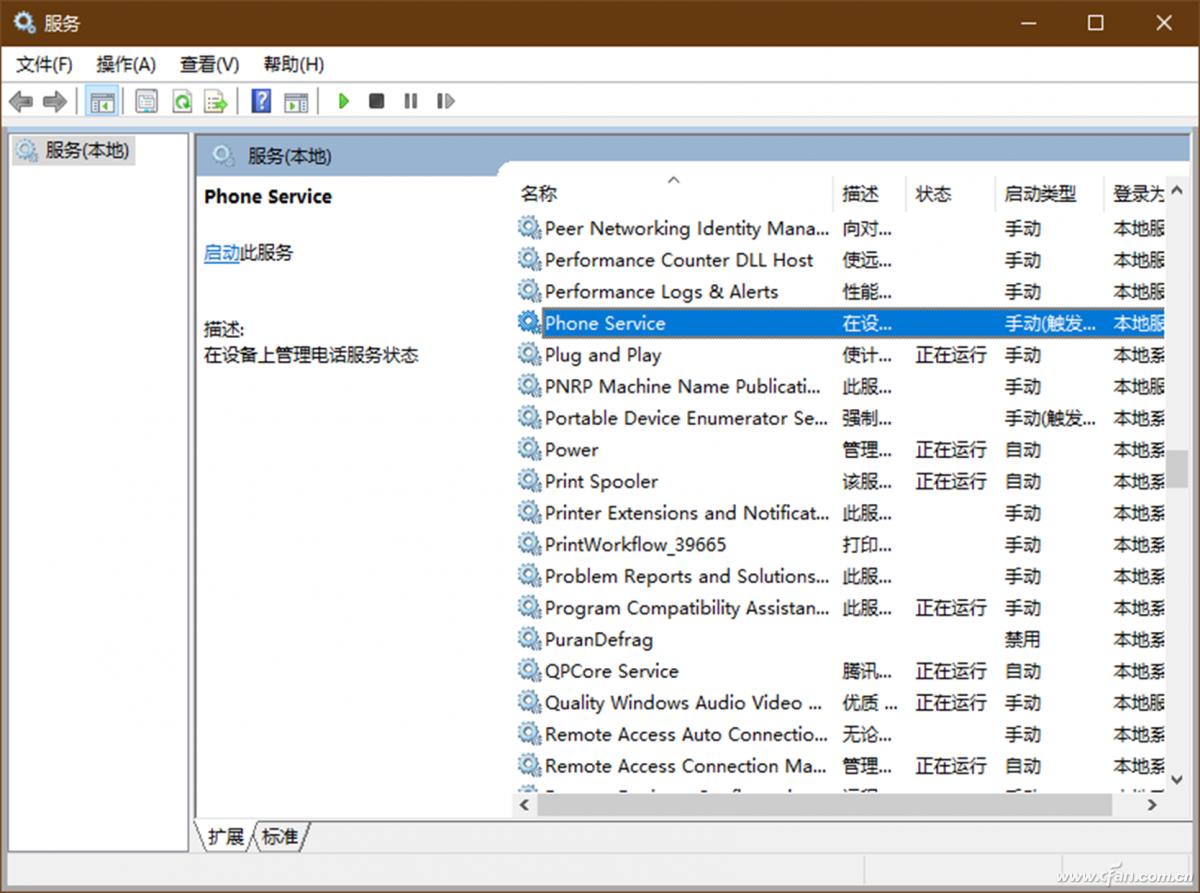Click the Export List toolbar icon

tap(216, 101)
